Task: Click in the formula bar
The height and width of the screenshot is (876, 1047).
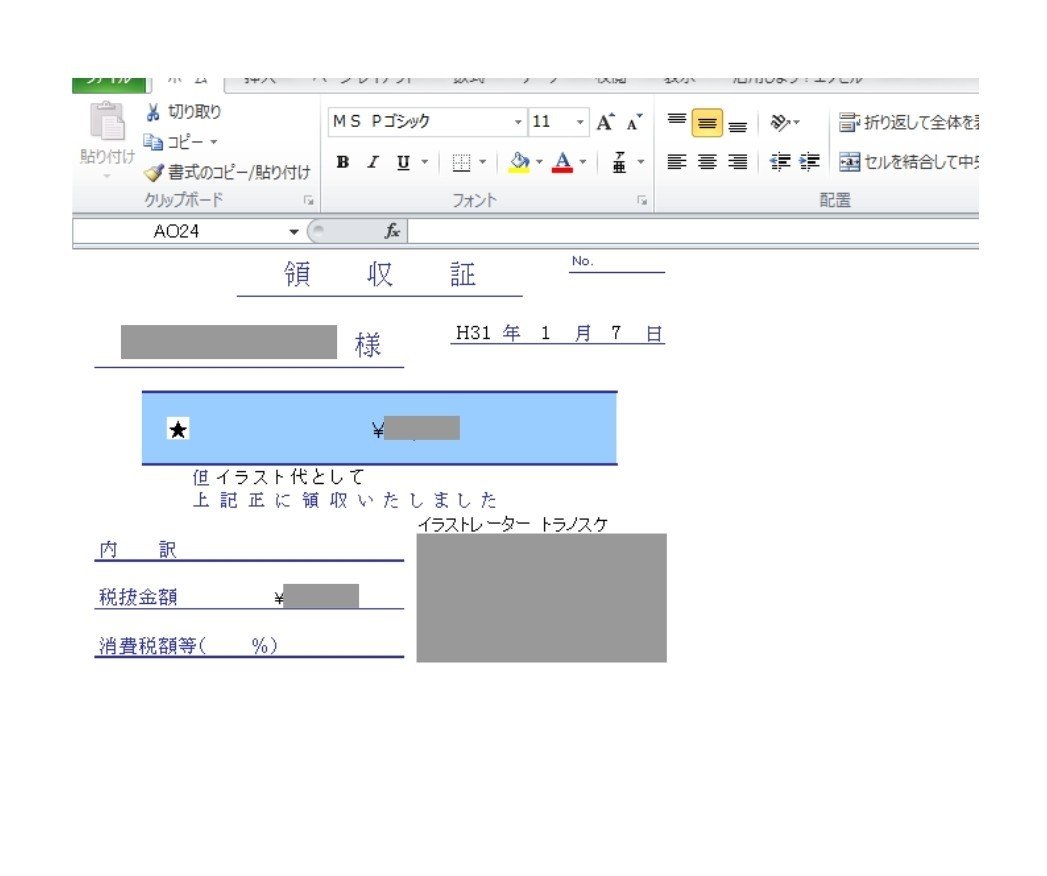Action: point(693,232)
